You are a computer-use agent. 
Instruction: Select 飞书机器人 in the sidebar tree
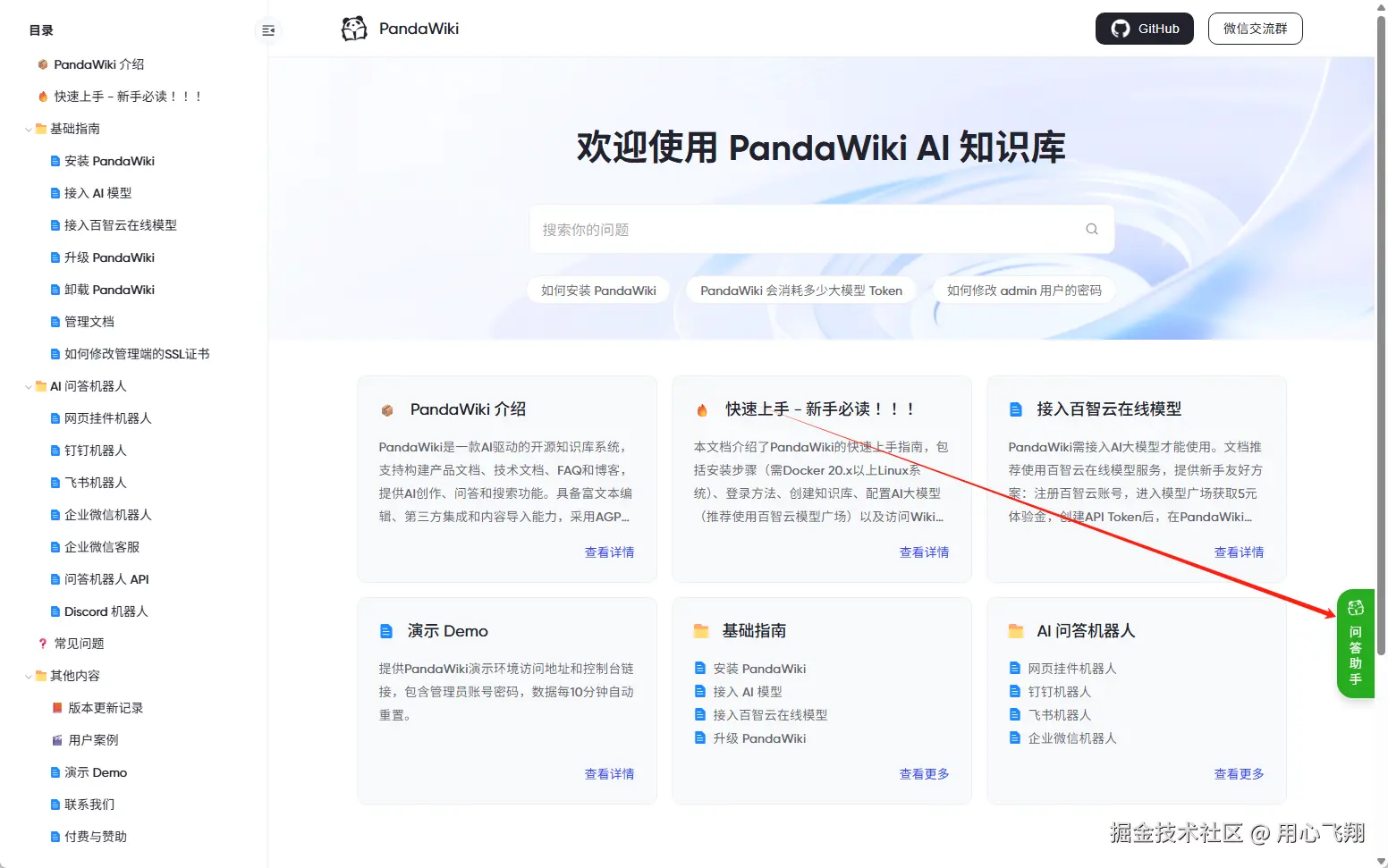(x=95, y=483)
